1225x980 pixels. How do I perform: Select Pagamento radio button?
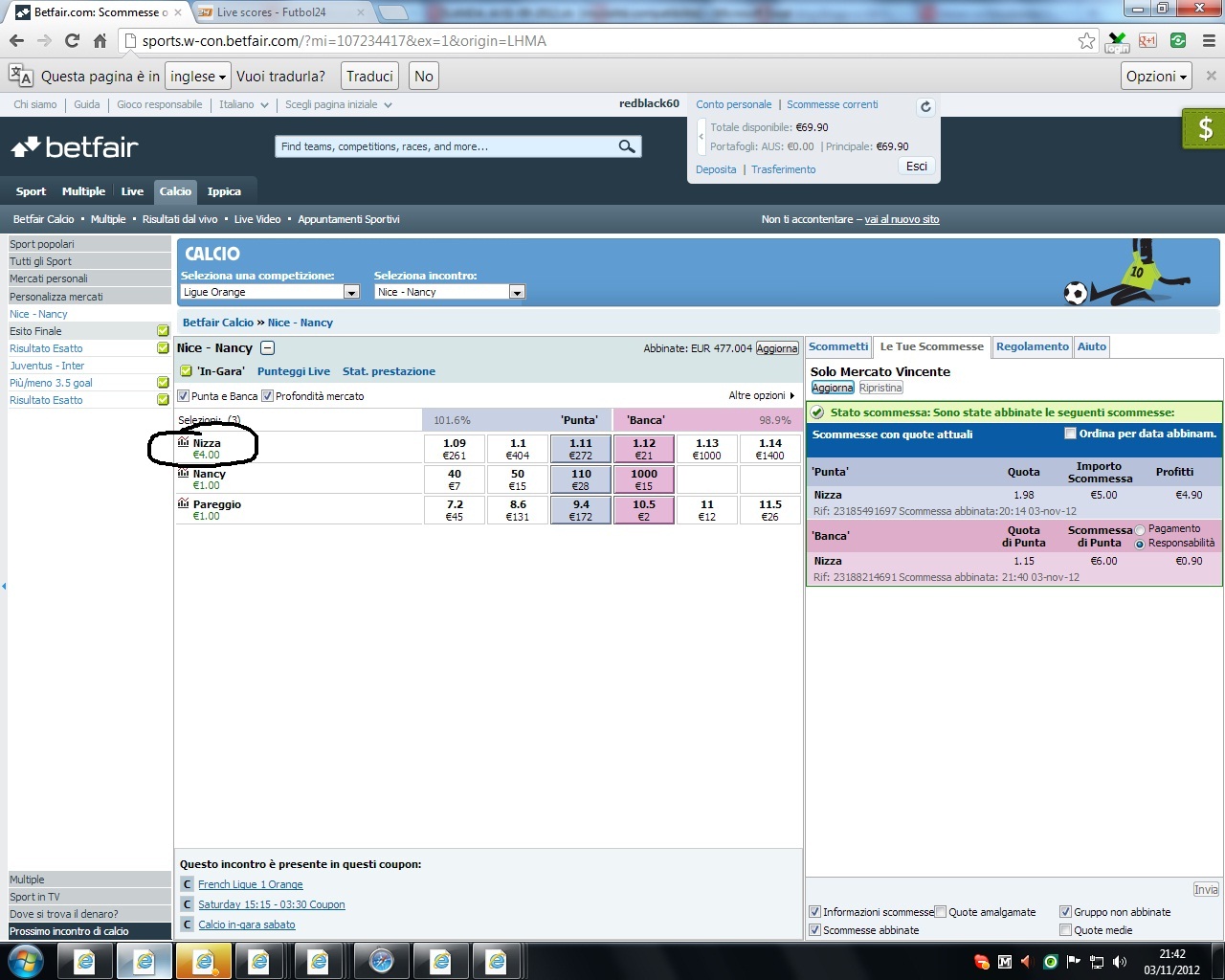(1140, 530)
